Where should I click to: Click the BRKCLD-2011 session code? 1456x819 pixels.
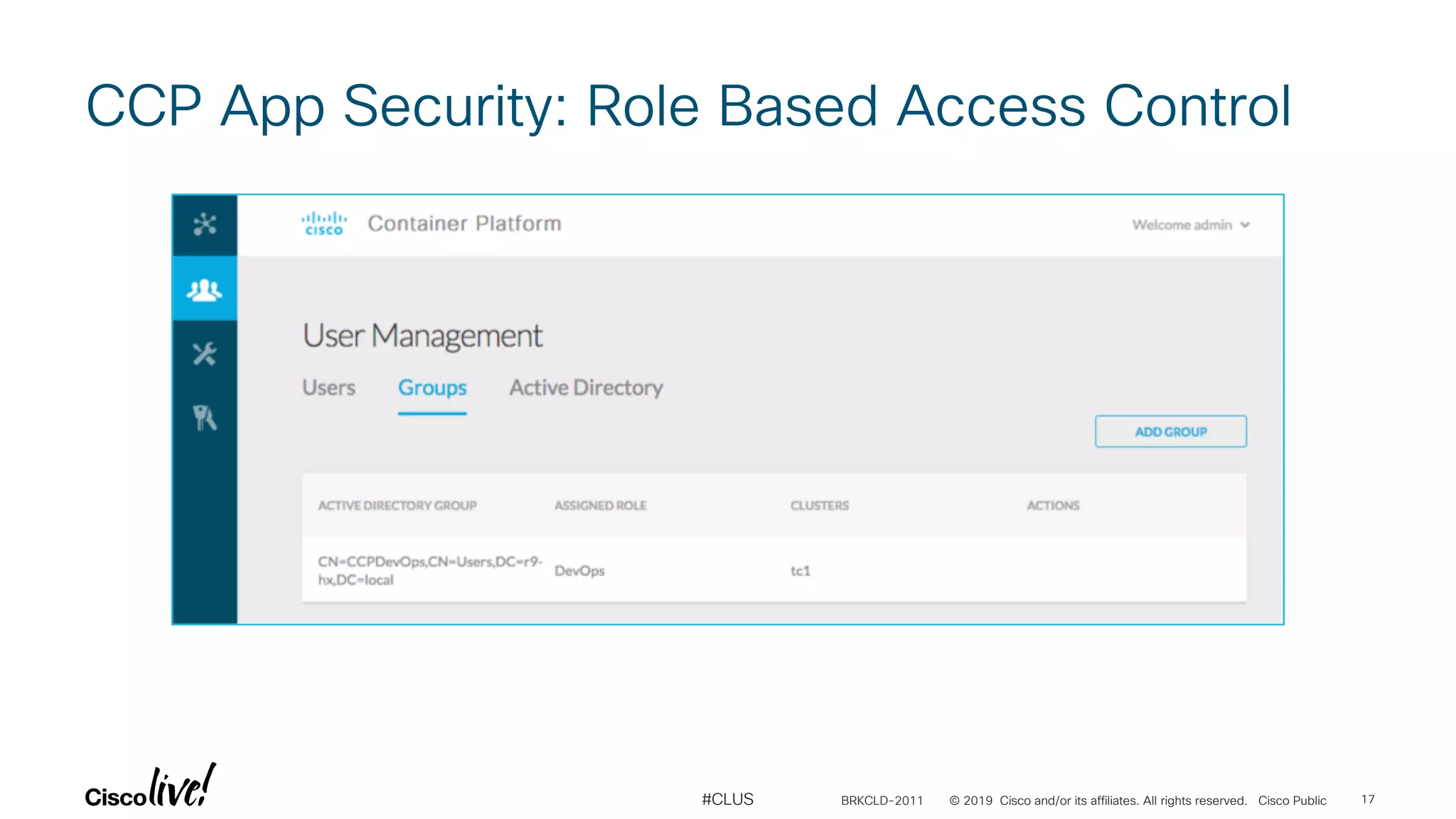pyautogui.click(x=882, y=801)
